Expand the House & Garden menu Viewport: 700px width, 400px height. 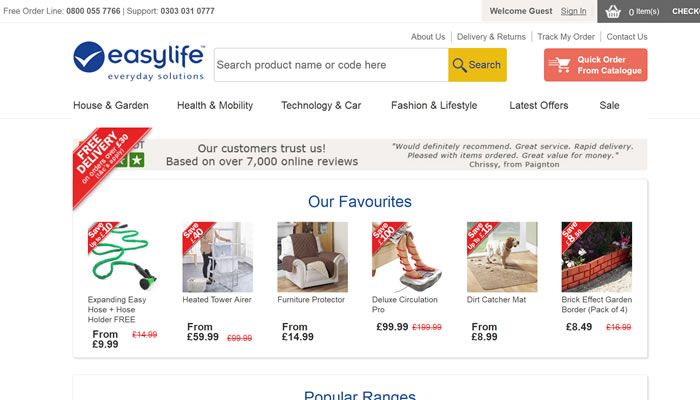(x=111, y=105)
